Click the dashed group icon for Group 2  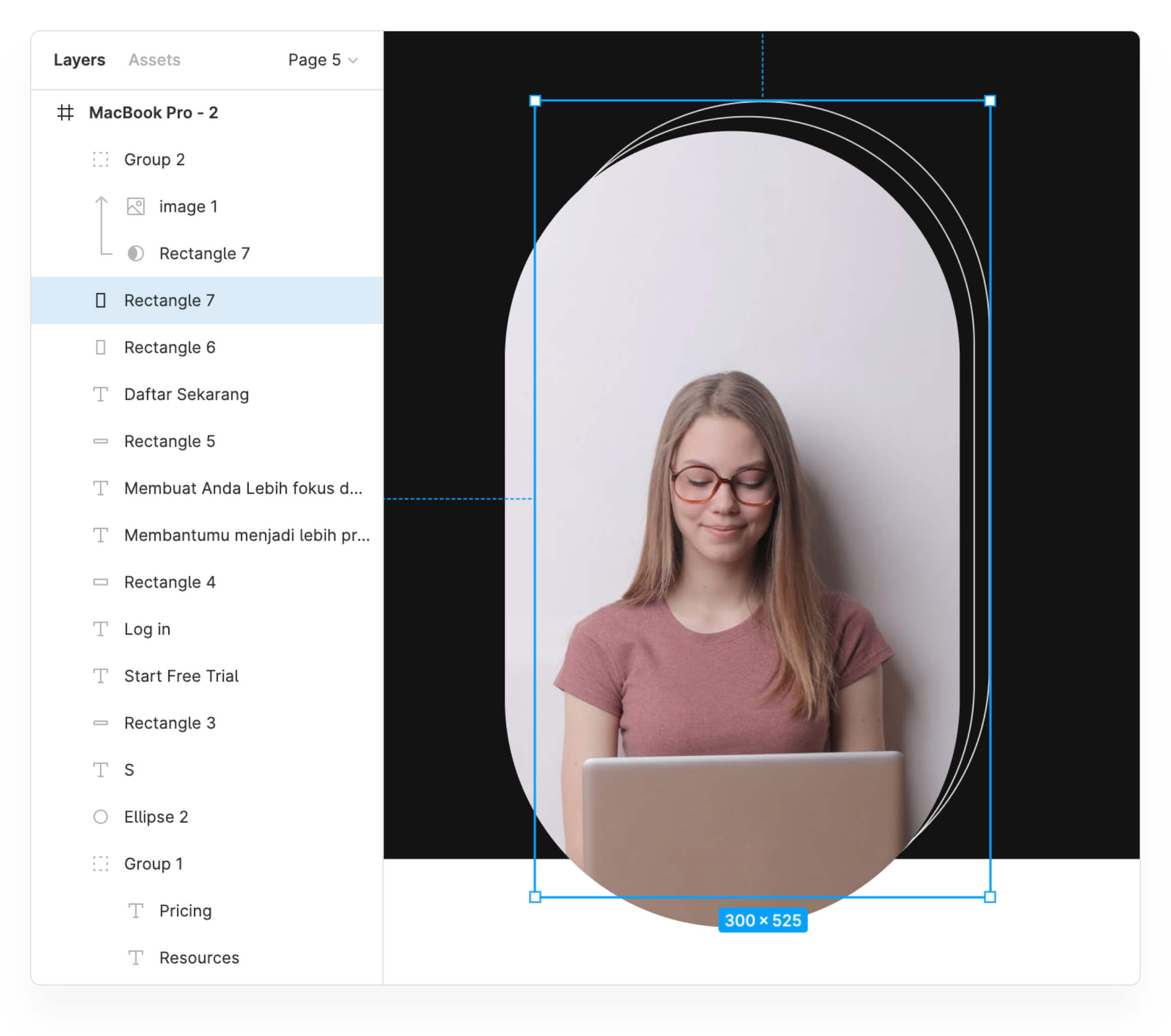tap(101, 160)
